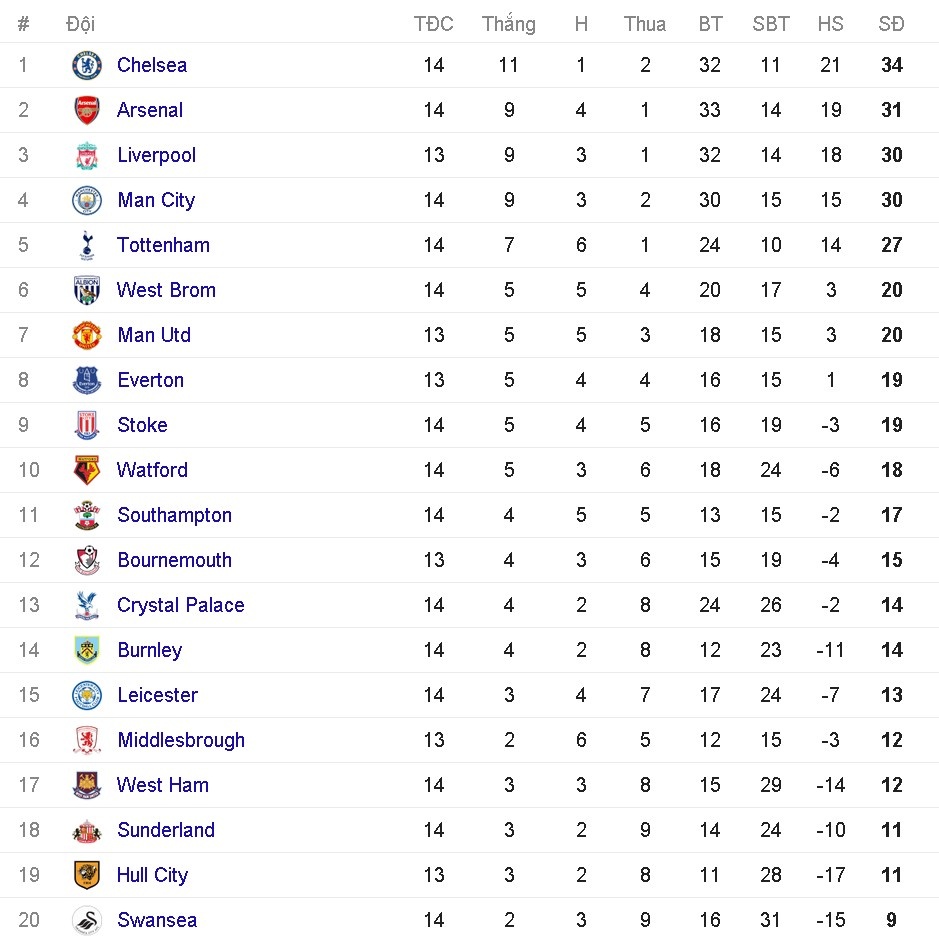The height and width of the screenshot is (937, 939).
Task: Click the TĐC matches played header
Action: 433,24
